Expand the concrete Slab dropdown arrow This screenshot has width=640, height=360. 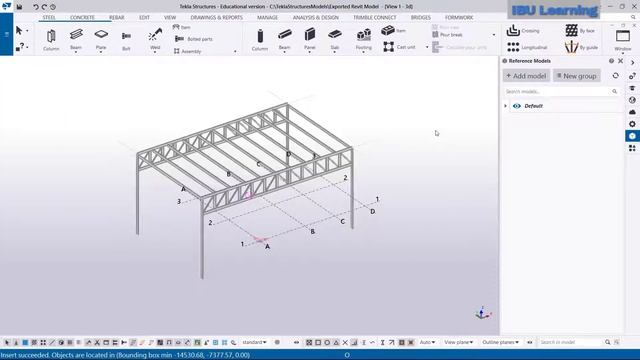pos(335,52)
